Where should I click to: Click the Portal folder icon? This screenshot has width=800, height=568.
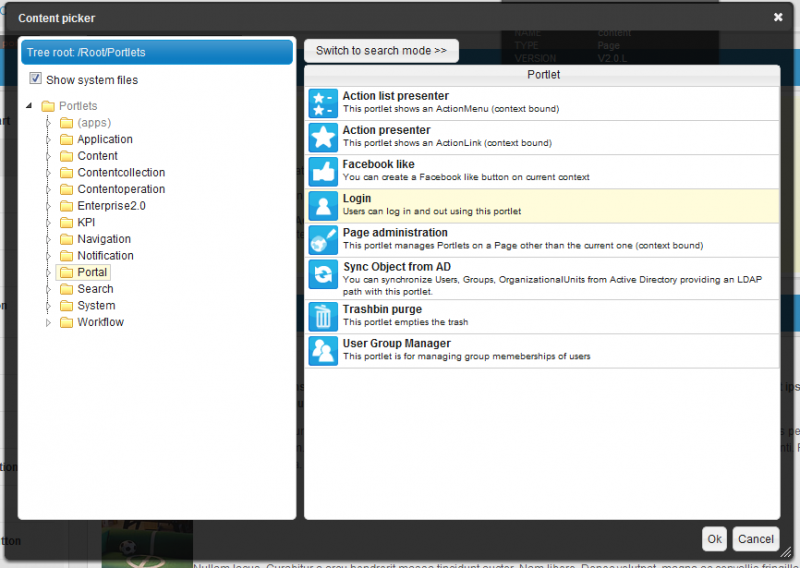pos(66,272)
